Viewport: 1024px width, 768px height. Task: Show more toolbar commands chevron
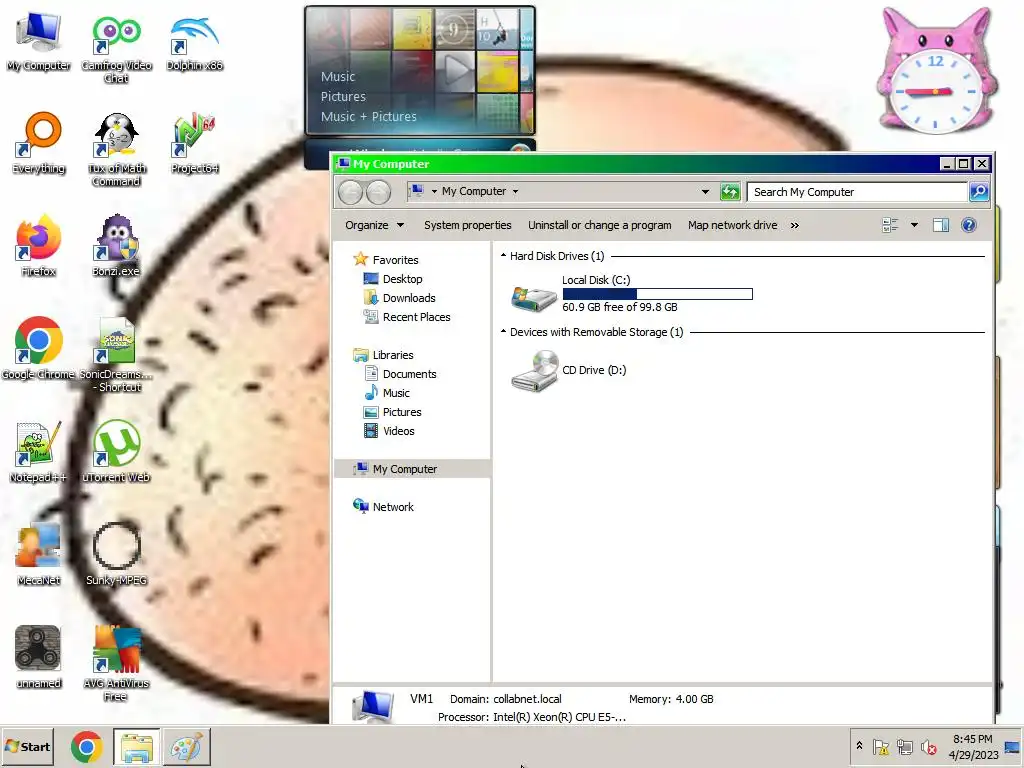(x=794, y=225)
